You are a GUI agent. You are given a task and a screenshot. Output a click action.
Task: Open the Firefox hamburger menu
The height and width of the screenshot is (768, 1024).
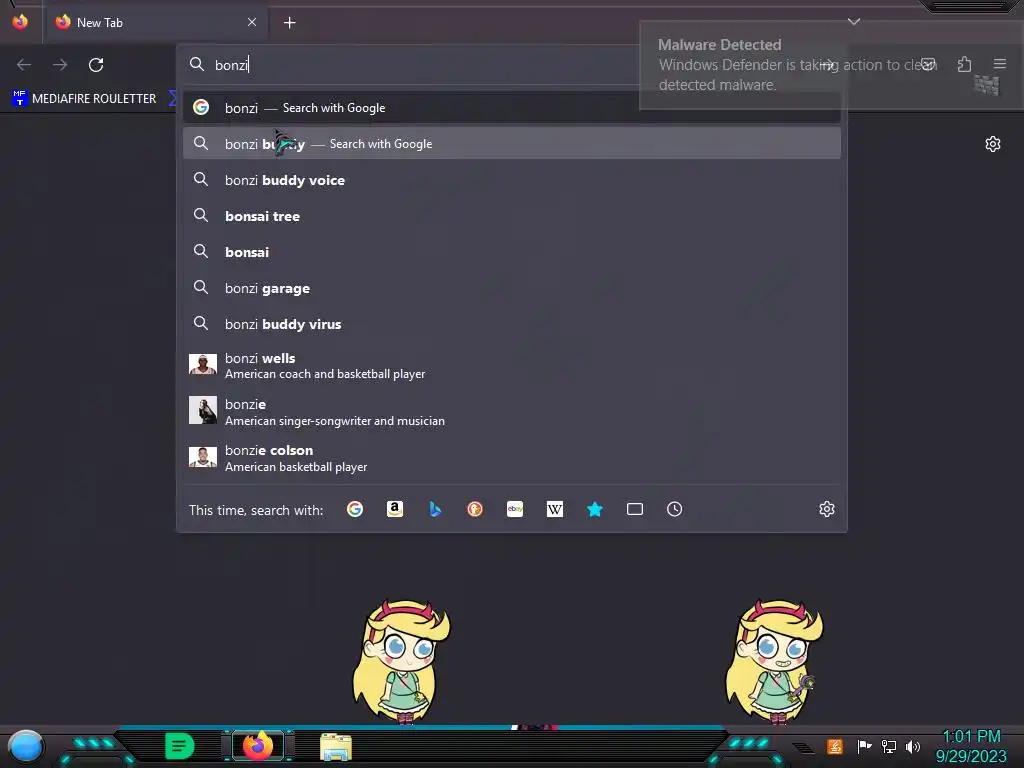tap(1000, 64)
